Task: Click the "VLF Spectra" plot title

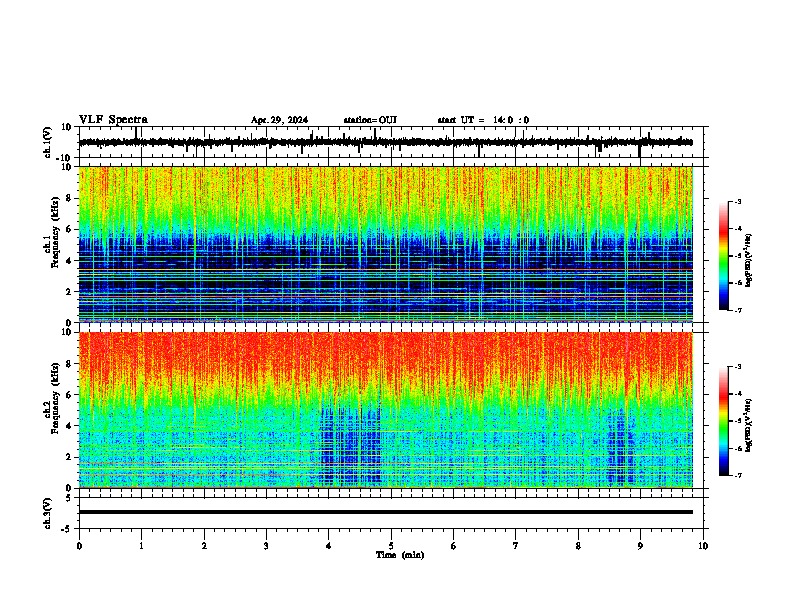Action: (113, 120)
